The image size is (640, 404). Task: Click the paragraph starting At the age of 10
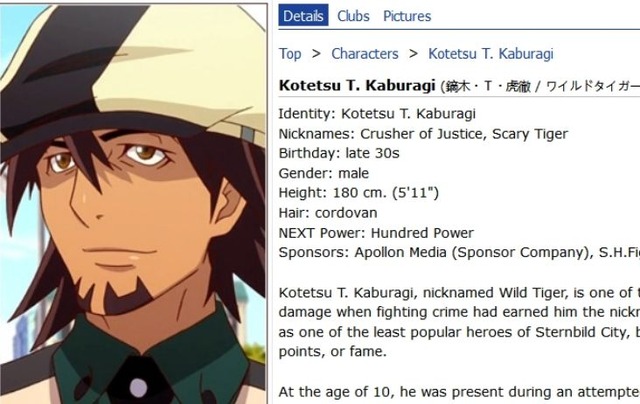coord(459,392)
